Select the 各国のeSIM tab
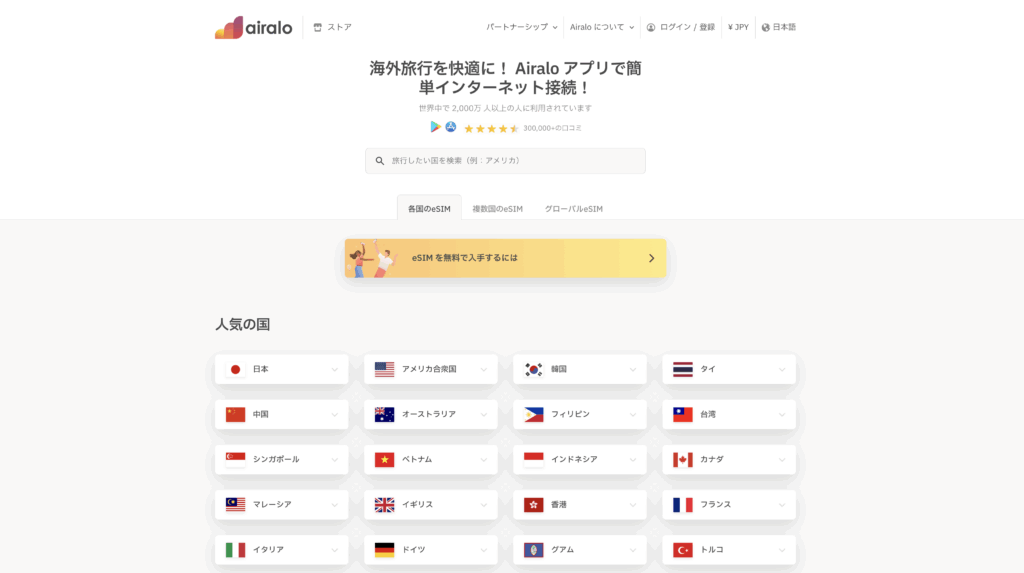The image size is (1024, 573). pyautogui.click(x=429, y=208)
